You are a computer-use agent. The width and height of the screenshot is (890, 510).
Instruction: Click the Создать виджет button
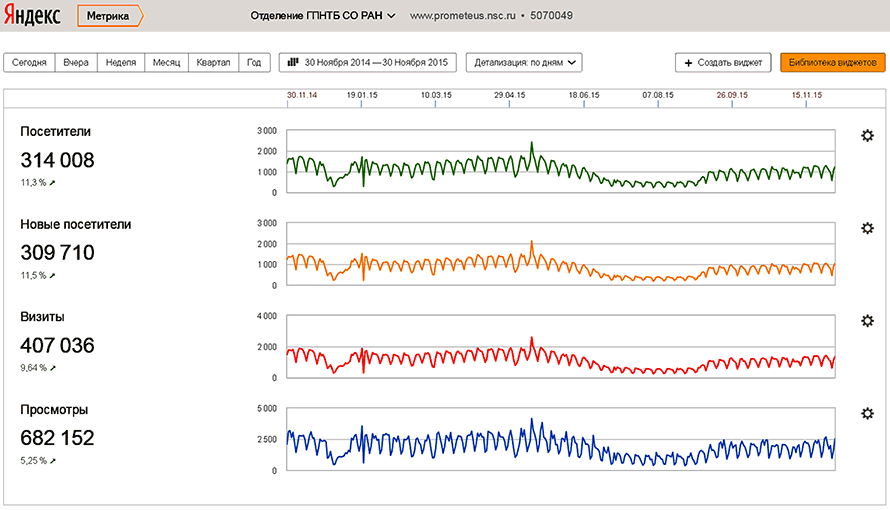click(x=723, y=62)
